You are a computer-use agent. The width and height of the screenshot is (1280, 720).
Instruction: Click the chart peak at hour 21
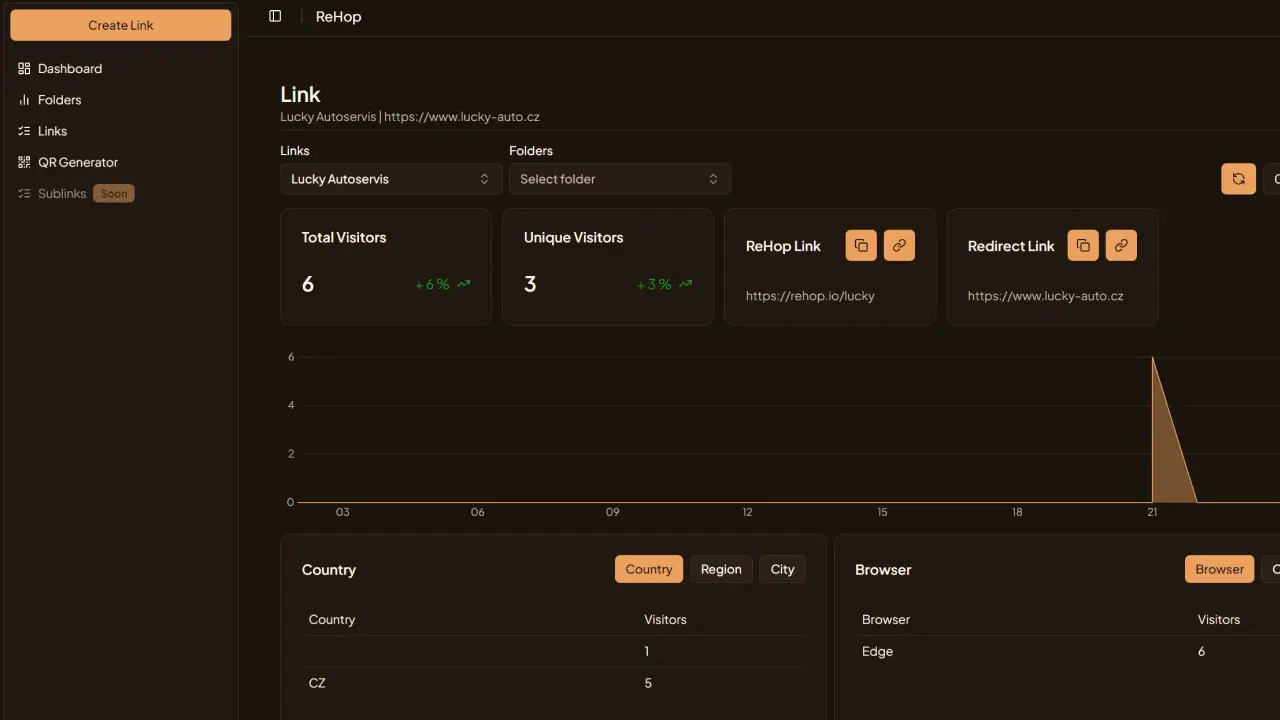tap(1153, 358)
